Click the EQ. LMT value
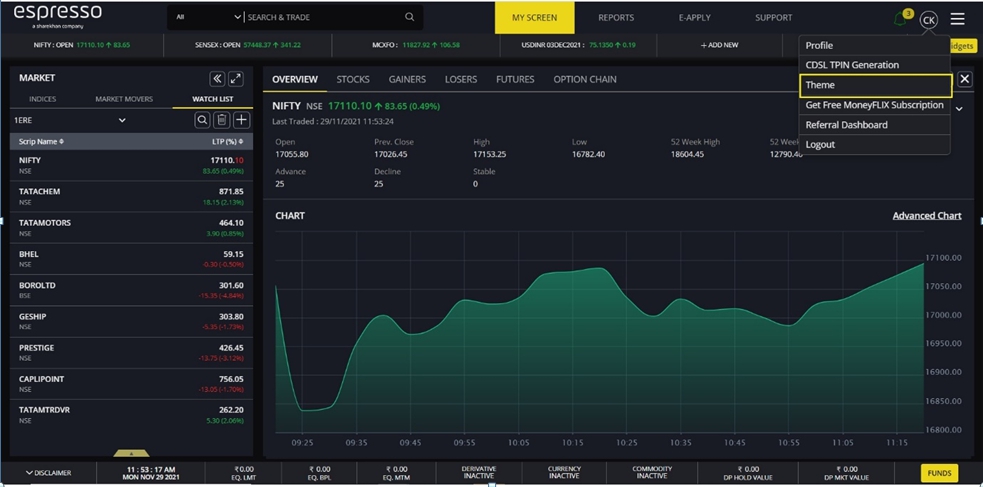The width and height of the screenshot is (983, 487). click(244, 473)
